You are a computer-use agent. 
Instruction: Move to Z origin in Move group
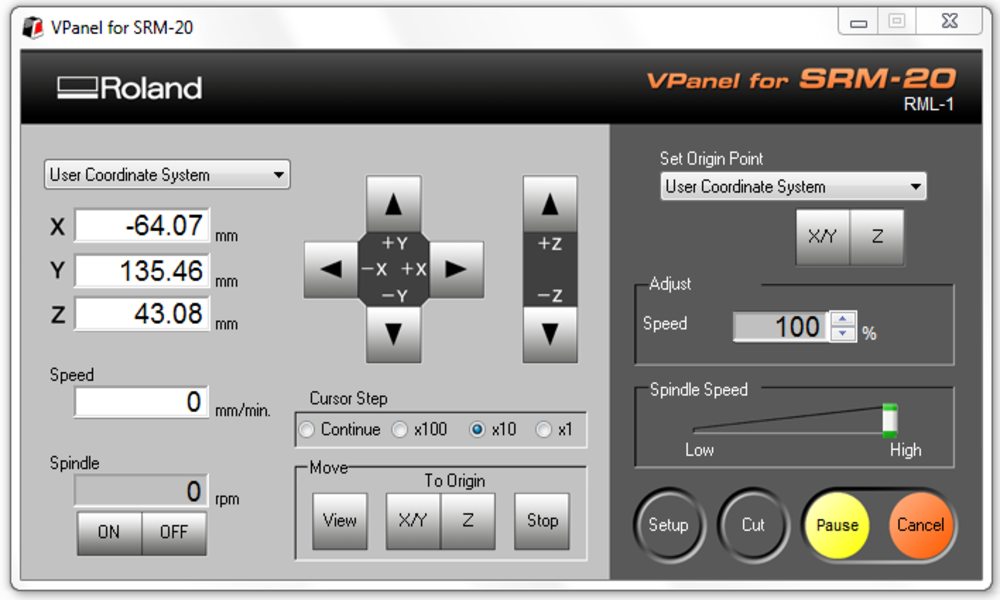467,521
